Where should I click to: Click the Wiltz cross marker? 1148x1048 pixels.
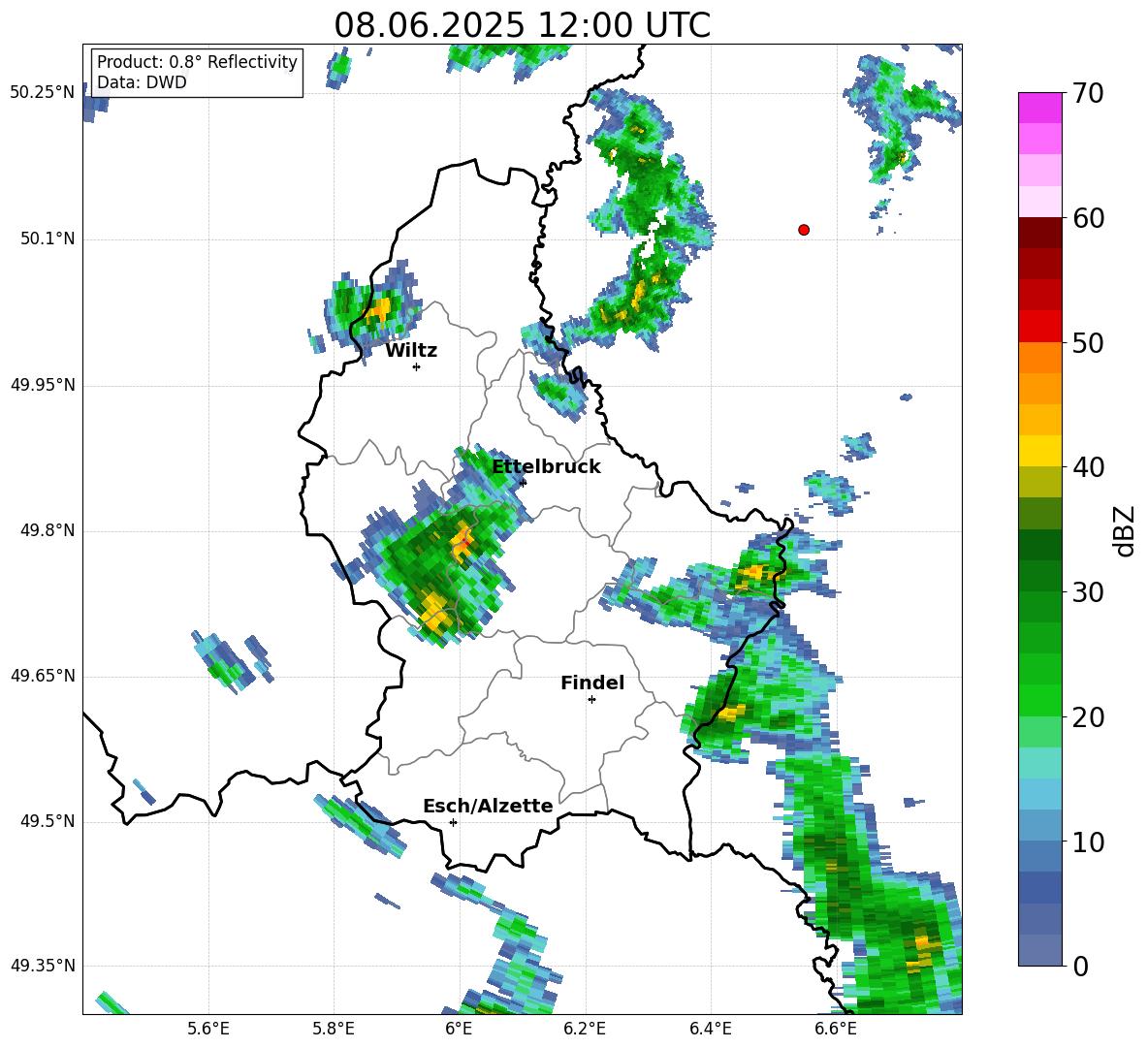click(x=417, y=366)
